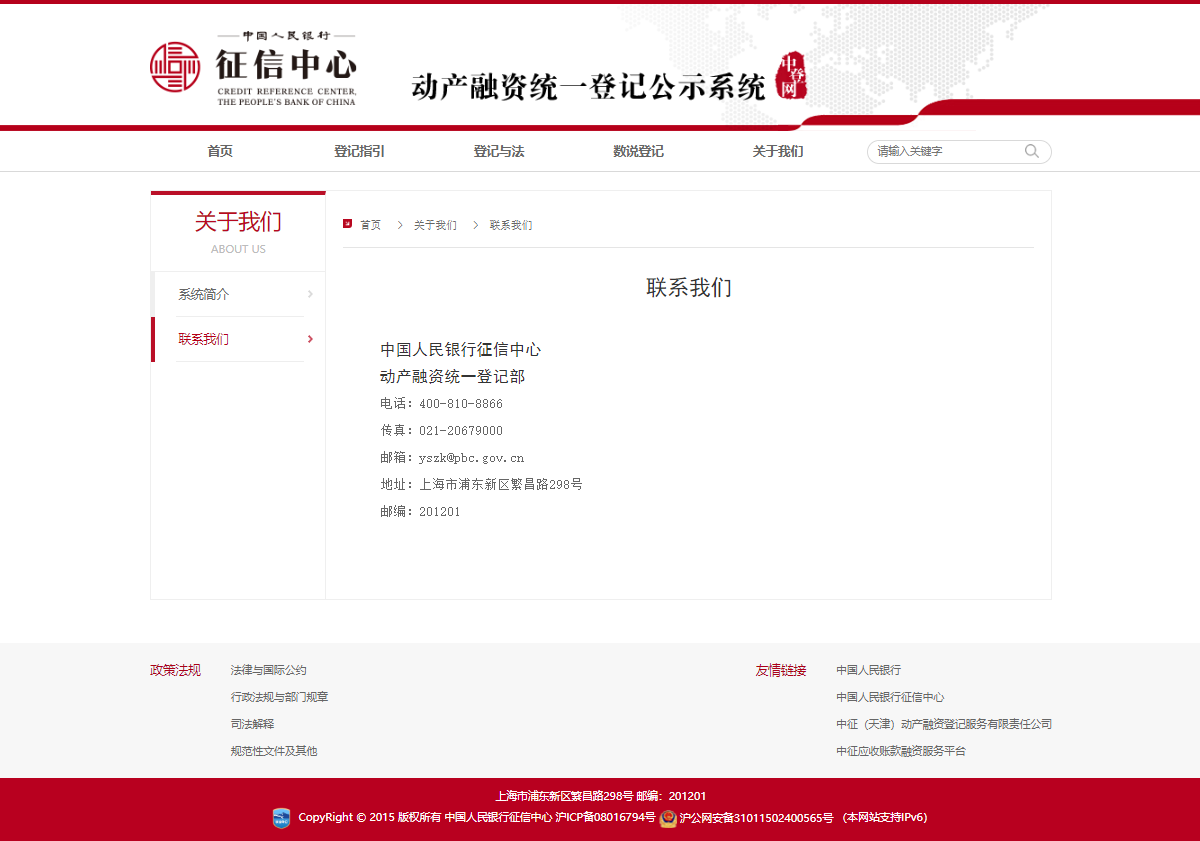Click 中国人民银行征信中心 copyright link in footer

(x=498, y=817)
